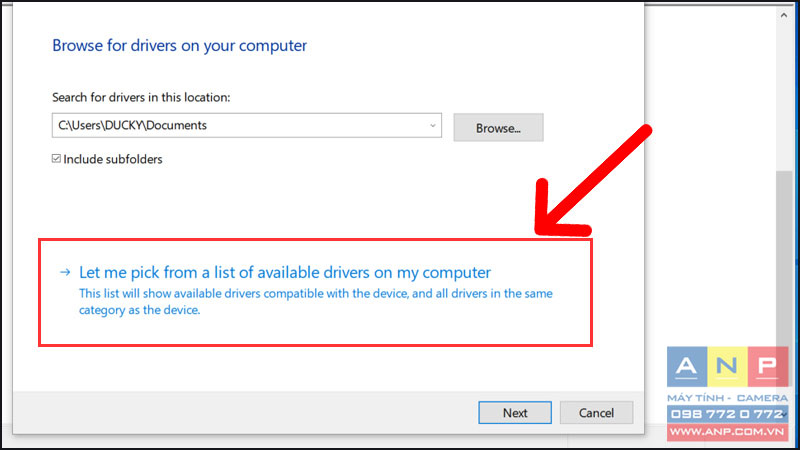Click the Next button
Viewport: 800px width, 450px height.
tap(515, 412)
